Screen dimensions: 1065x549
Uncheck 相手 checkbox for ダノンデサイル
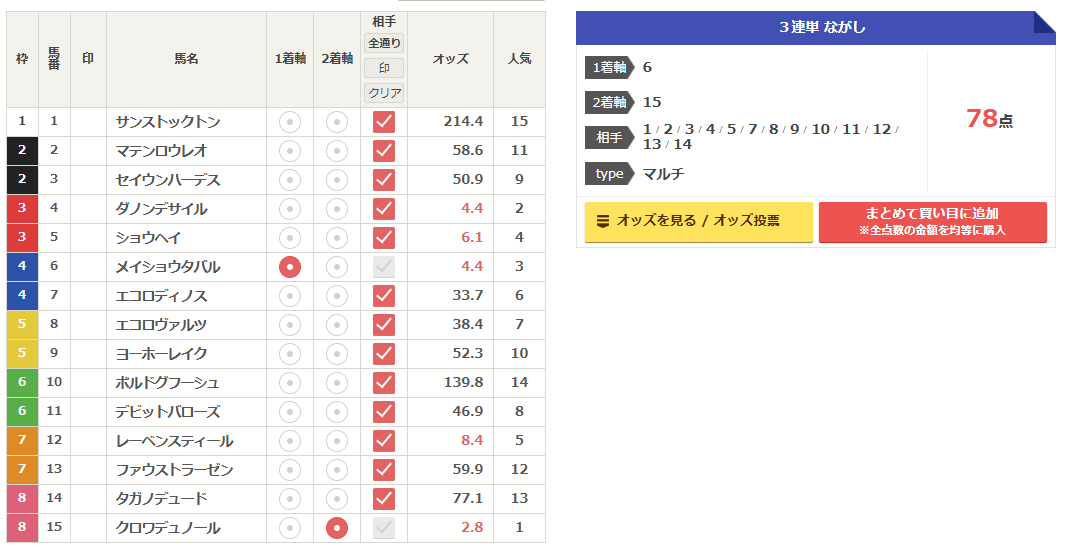tap(384, 209)
